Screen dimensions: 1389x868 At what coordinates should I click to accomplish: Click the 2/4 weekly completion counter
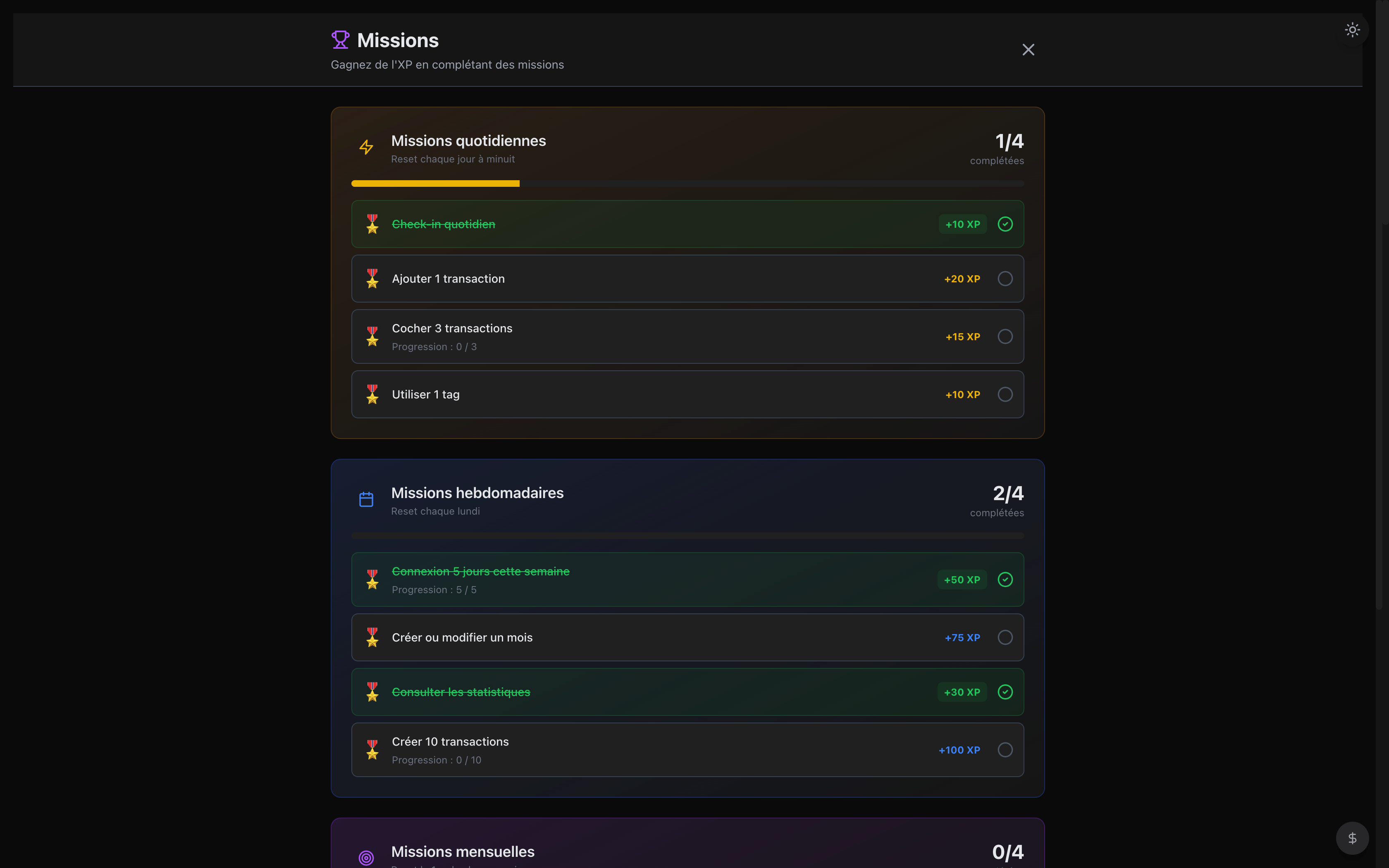(x=1008, y=493)
